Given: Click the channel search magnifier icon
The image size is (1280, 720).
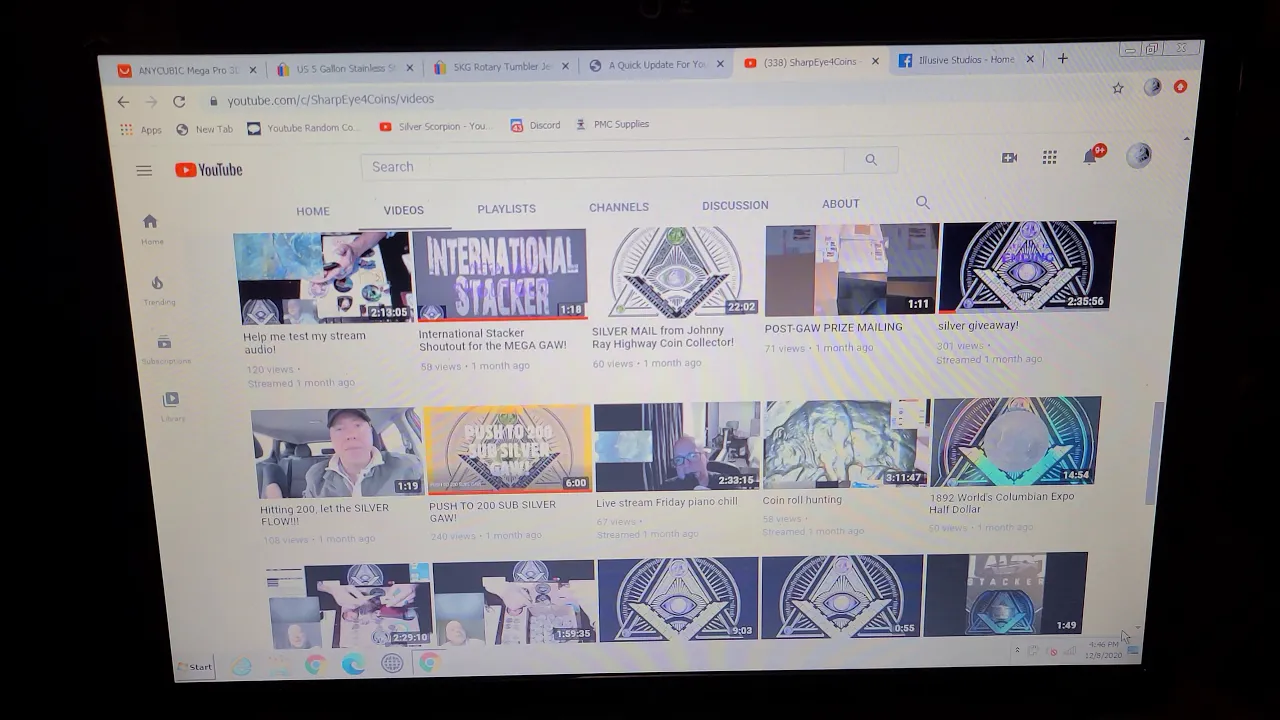Looking at the screenshot, I should coord(923,203).
